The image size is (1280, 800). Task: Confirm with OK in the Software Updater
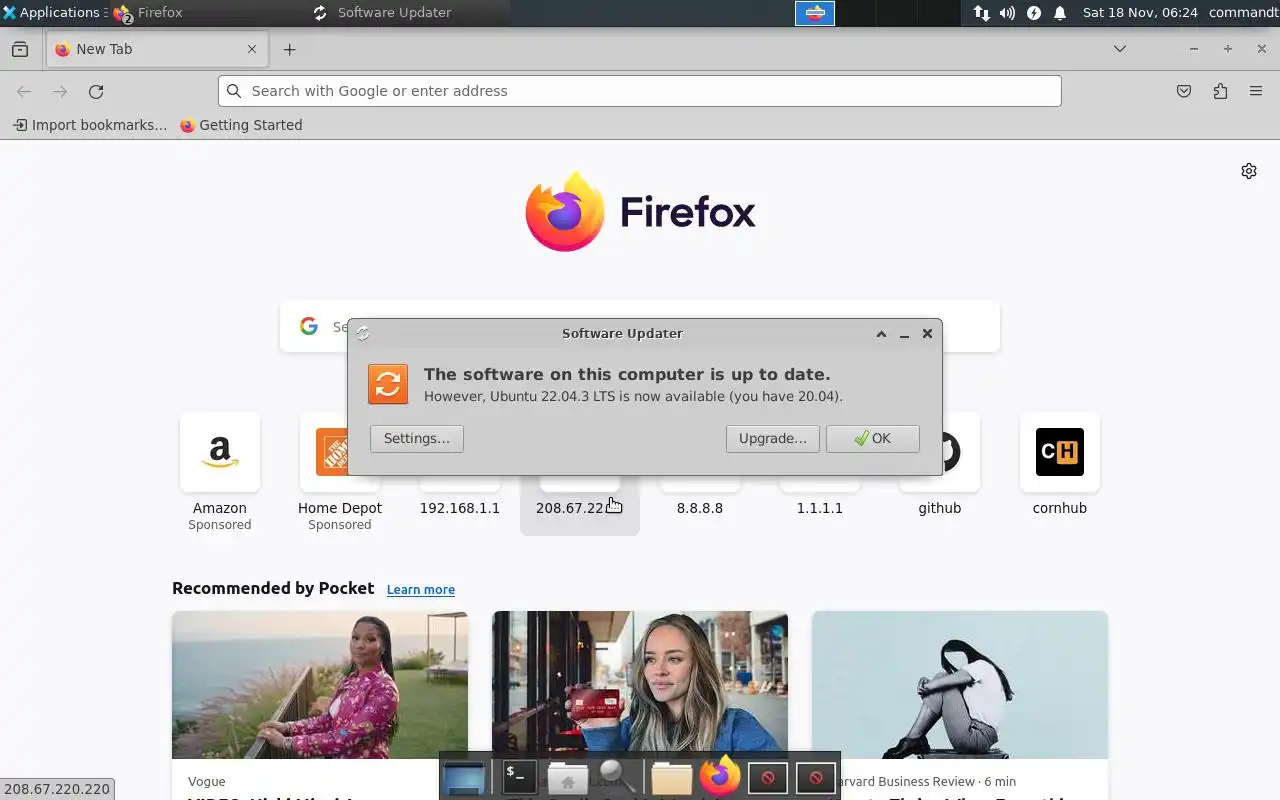pyautogui.click(x=873, y=438)
